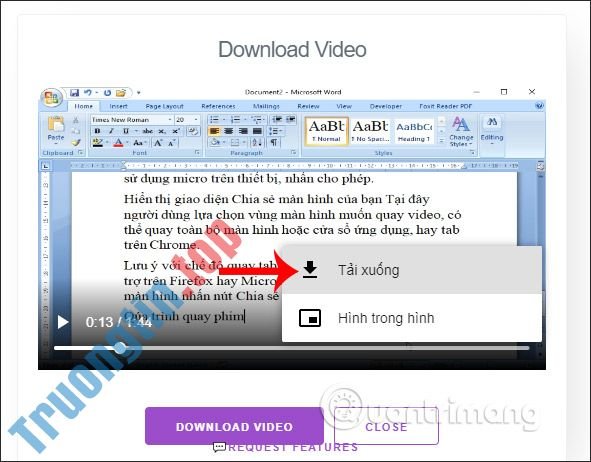
Task: Click the Cut scissors icon in Word's Clipboard group
Action: pos(76,120)
